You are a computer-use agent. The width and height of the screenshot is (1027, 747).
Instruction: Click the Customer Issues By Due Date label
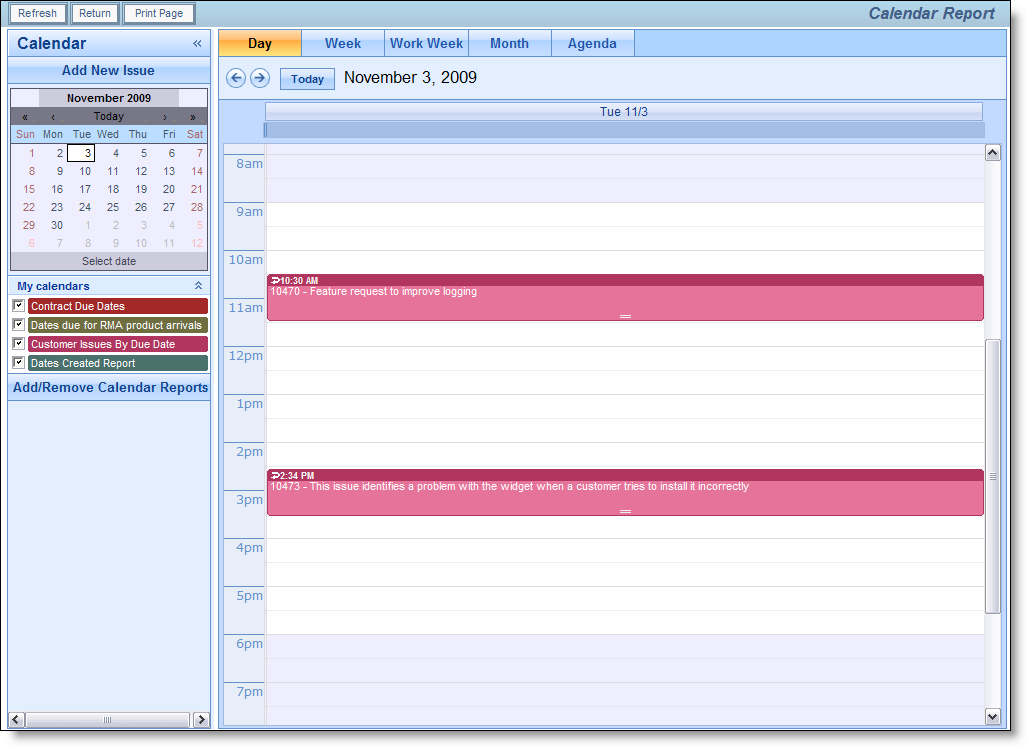click(x=118, y=344)
